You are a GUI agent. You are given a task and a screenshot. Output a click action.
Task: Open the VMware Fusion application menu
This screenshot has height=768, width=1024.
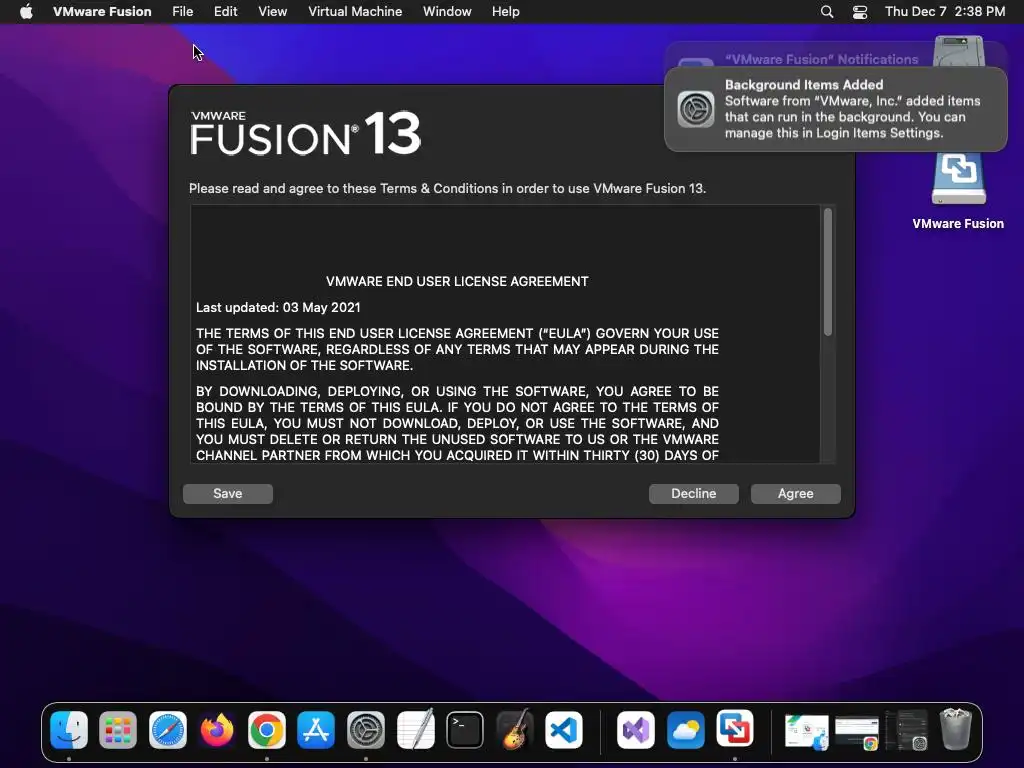click(x=102, y=12)
